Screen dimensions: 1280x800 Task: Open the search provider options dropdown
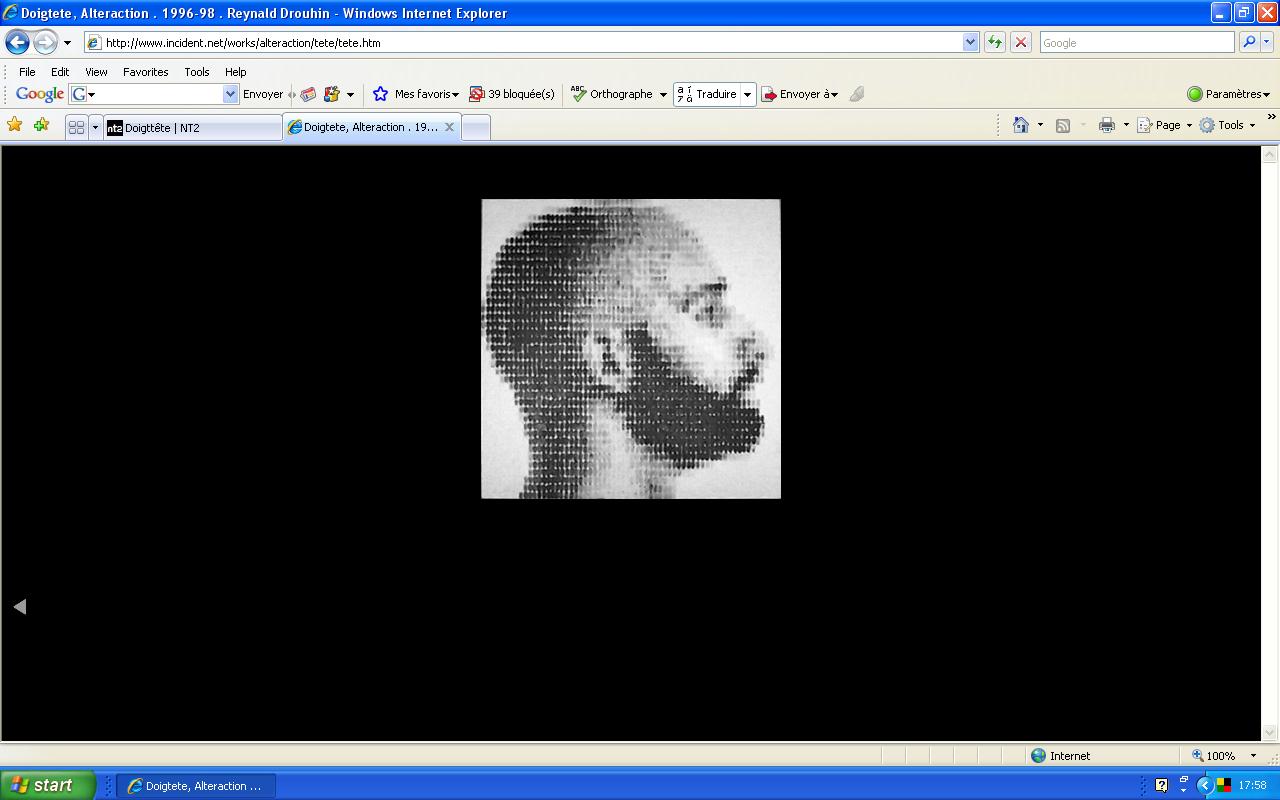coord(1267,43)
